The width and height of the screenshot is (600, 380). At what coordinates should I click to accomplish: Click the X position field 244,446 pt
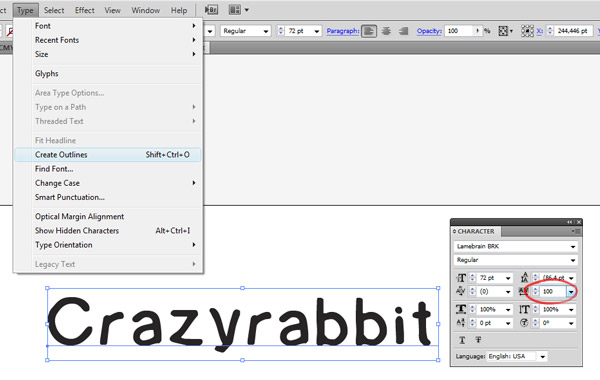pos(573,31)
